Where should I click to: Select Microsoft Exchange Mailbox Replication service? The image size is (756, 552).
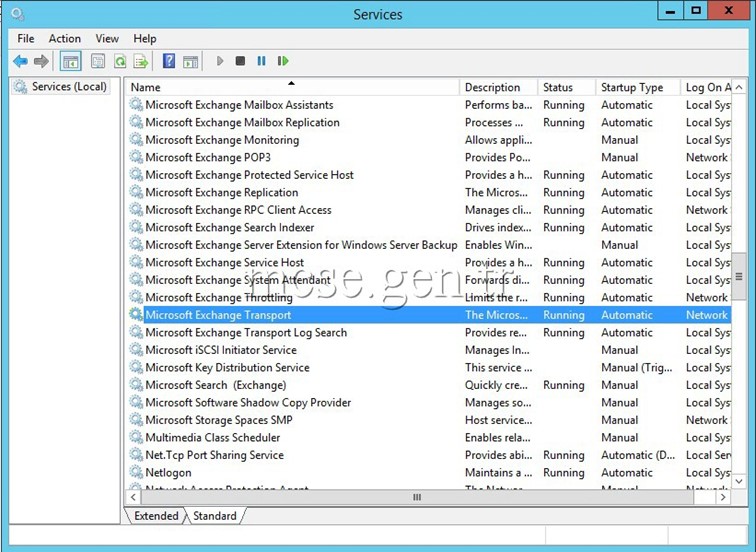click(429, 122)
